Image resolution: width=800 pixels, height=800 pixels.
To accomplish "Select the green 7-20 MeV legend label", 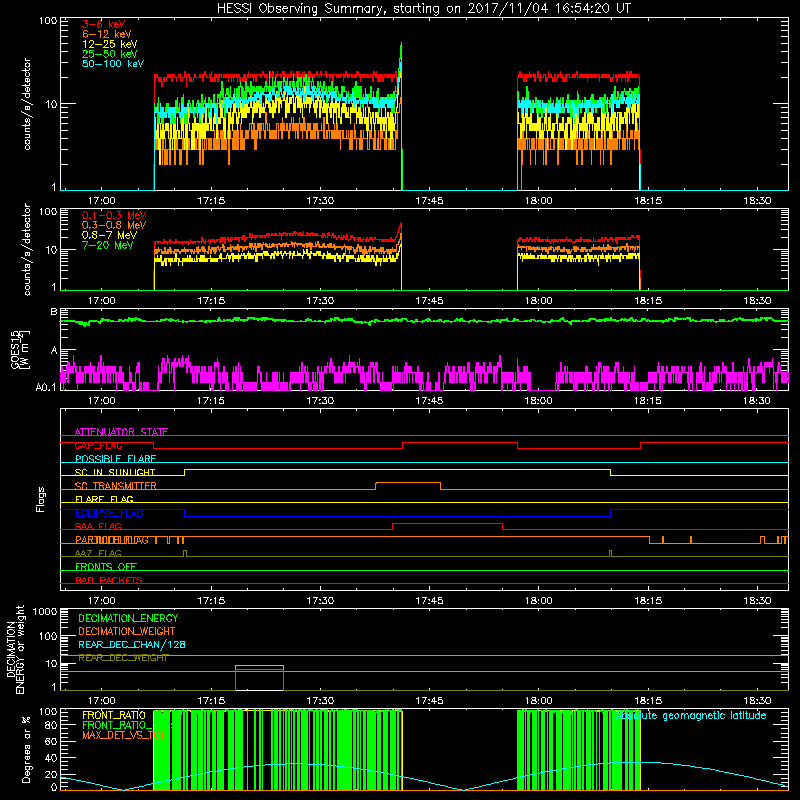I will pos(108,245).
